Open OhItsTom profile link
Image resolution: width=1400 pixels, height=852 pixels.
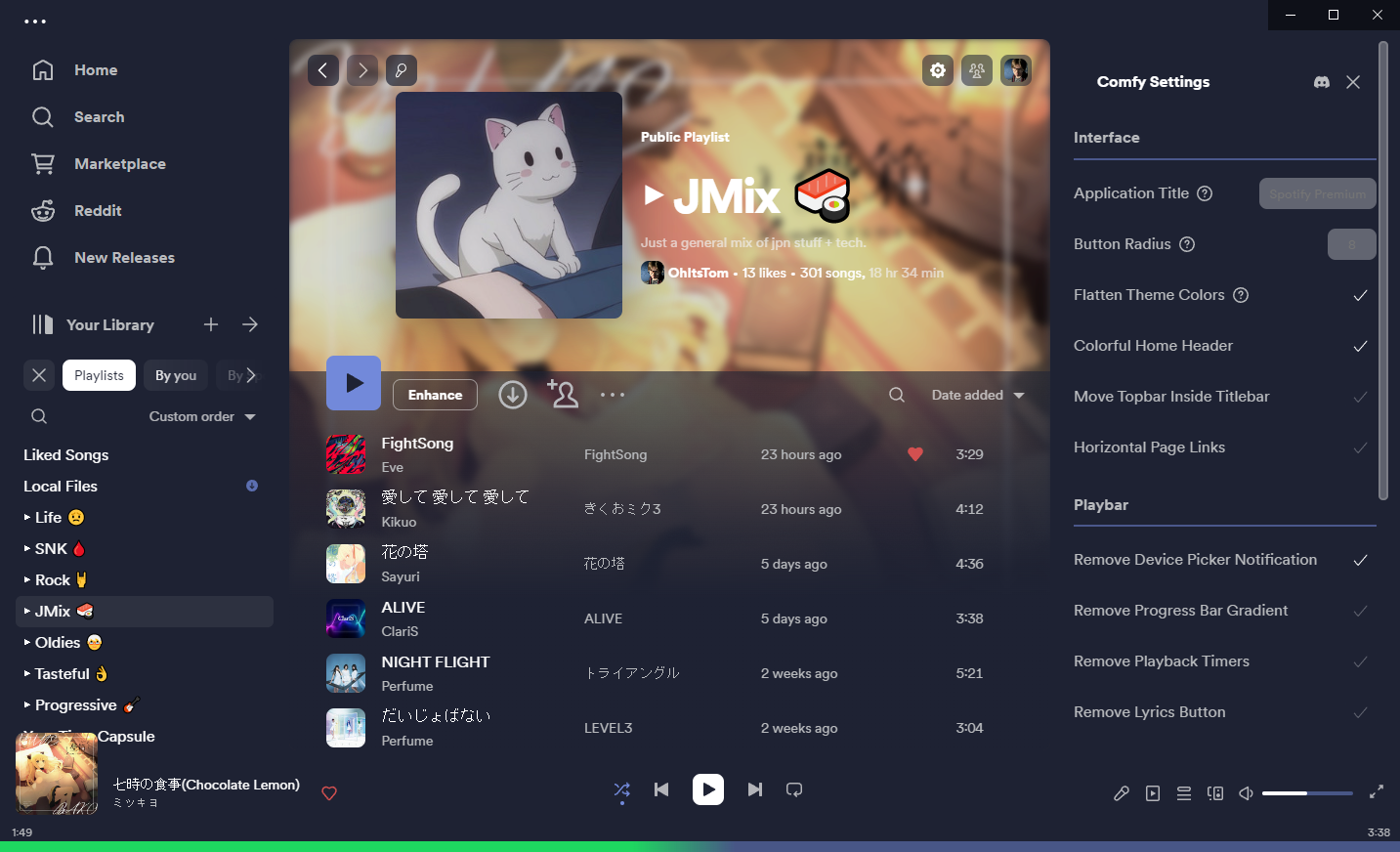click(x=699, y=273)
